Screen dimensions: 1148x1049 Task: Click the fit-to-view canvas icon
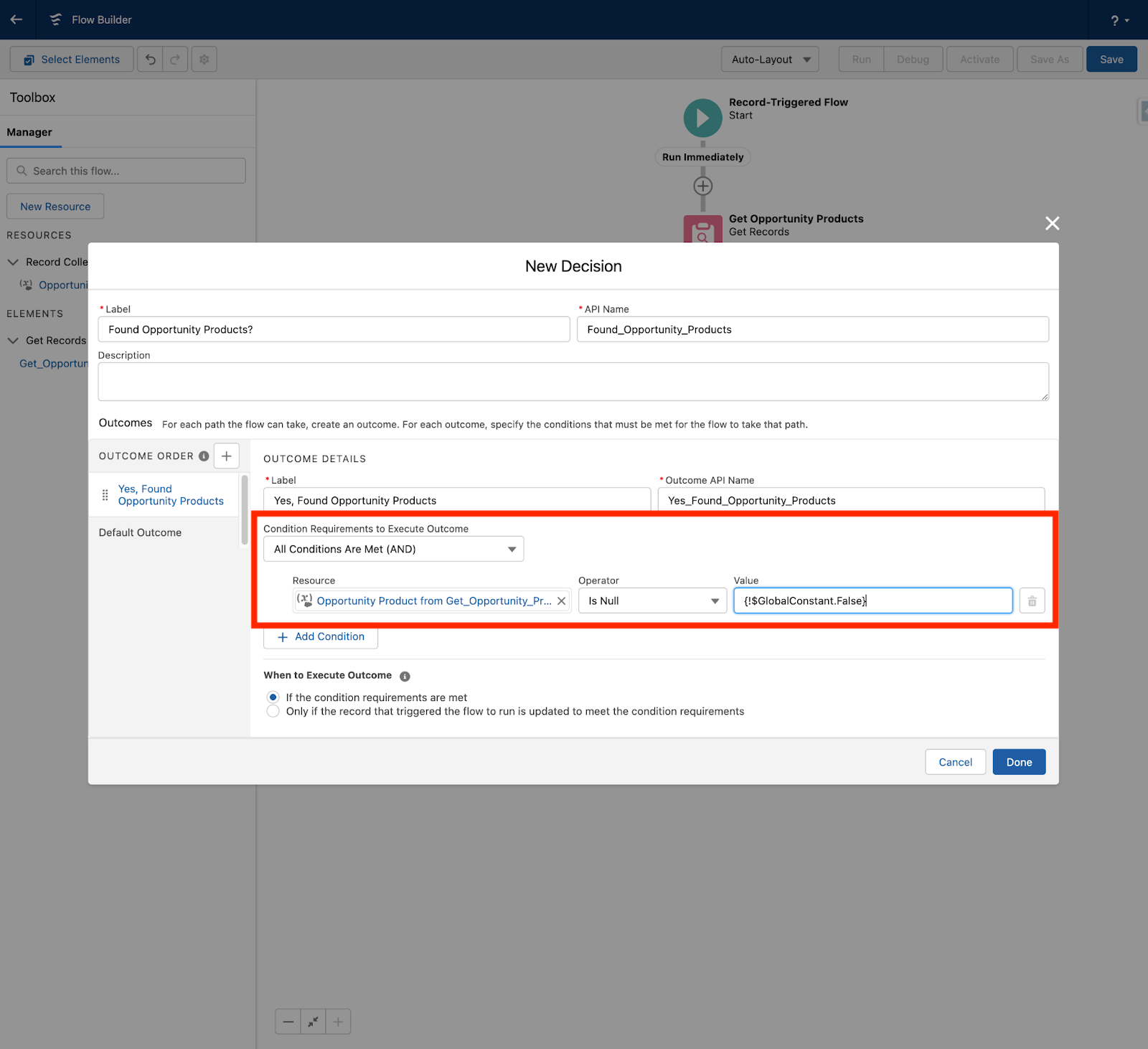312,1021
